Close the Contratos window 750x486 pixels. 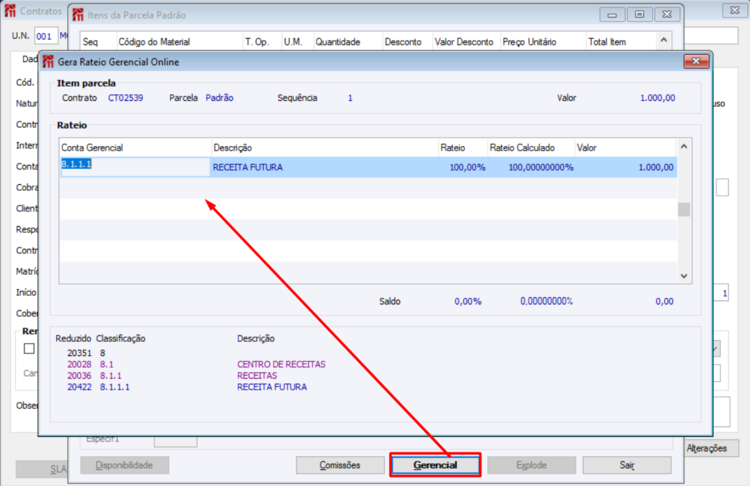pyautogui.click(x=735, y=10)
